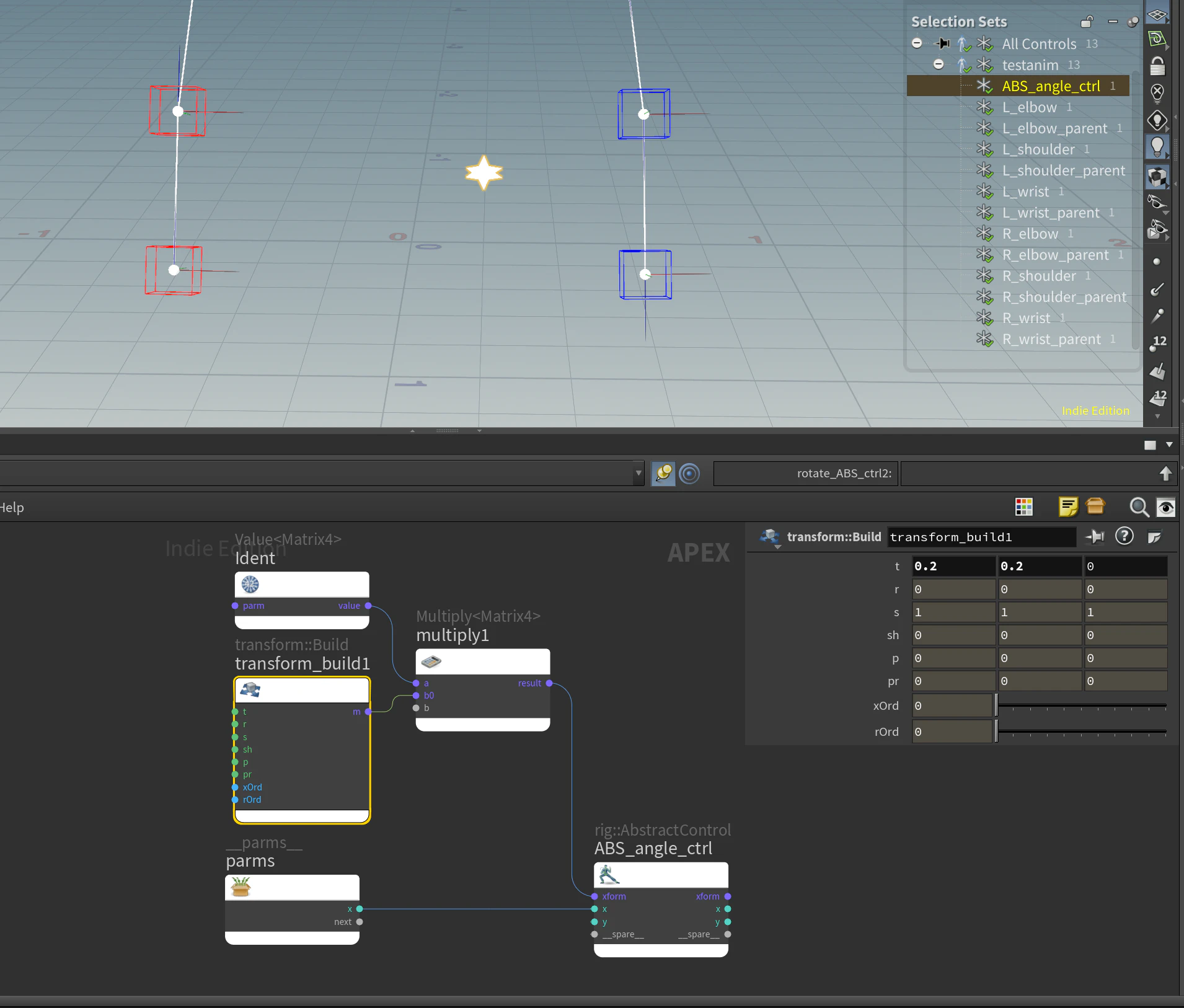Click the xOrd value field
Image resolution: width=1184 pixels, height=1008 pixels.
pyautogui.click(x=952, y=705)
